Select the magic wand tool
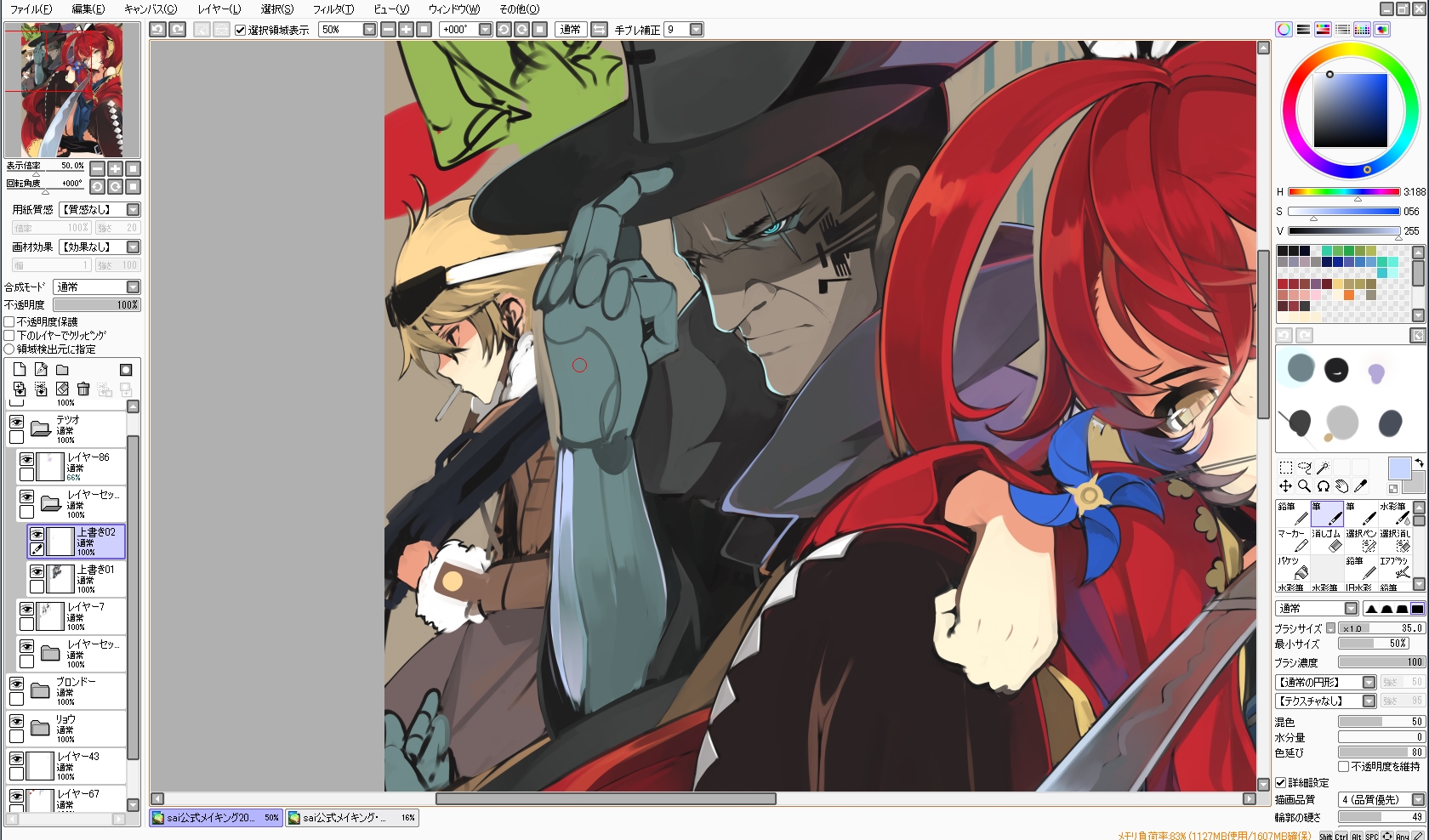1429x840 pixels. (x=1323, y=468)
